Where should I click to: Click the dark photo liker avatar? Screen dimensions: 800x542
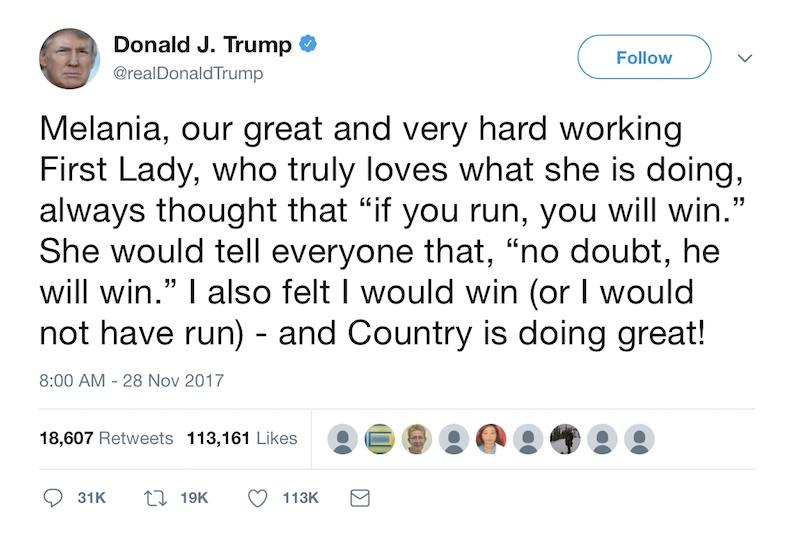tap(565, 439)
